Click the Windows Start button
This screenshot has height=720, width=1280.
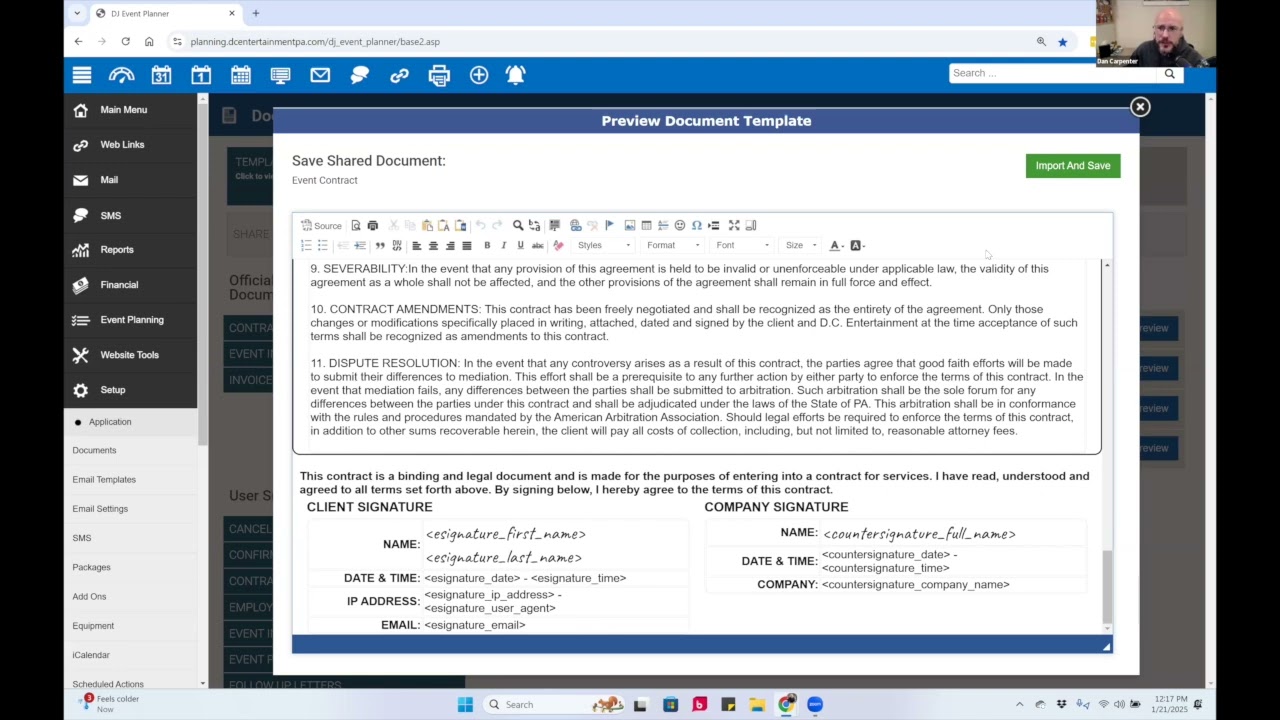click(x=465, y=704)
